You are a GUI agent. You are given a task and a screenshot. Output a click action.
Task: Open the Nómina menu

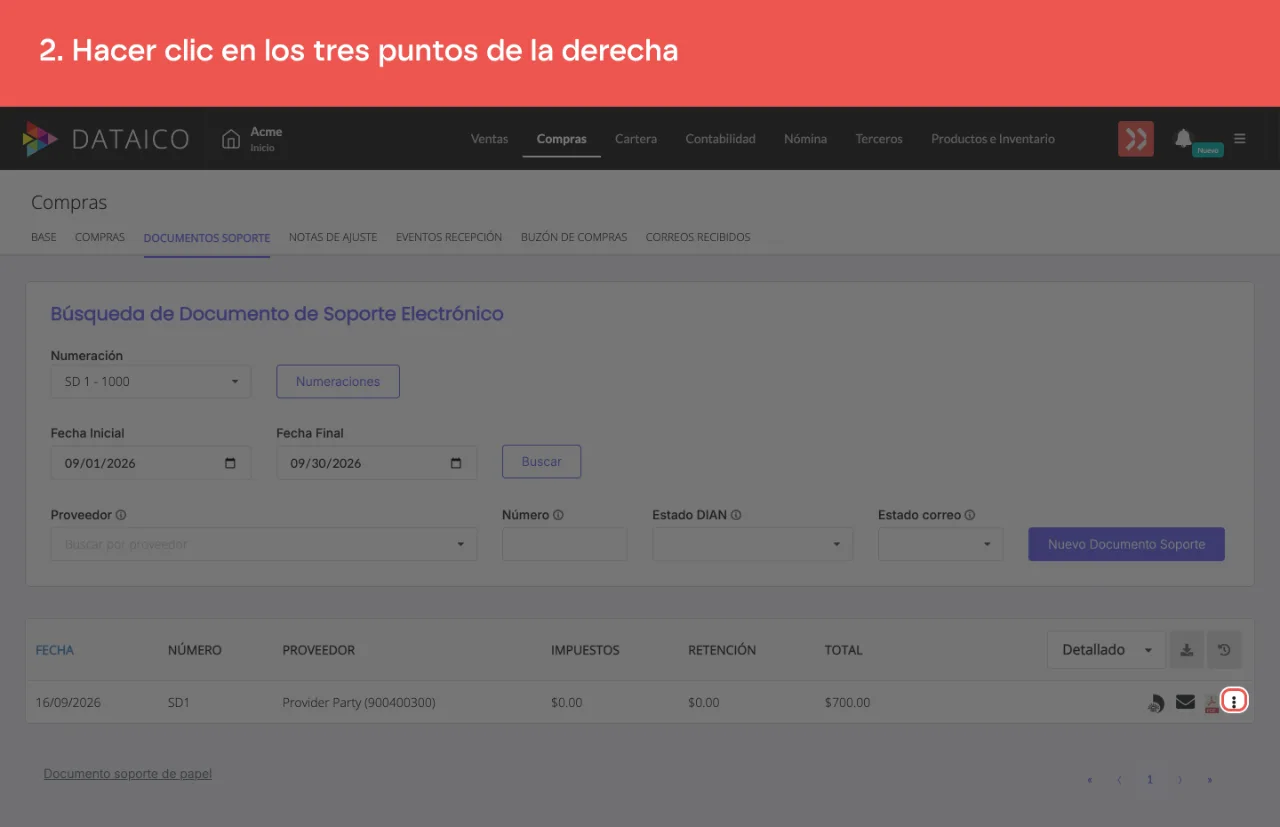pyautogui.click(x=805, y=139)
